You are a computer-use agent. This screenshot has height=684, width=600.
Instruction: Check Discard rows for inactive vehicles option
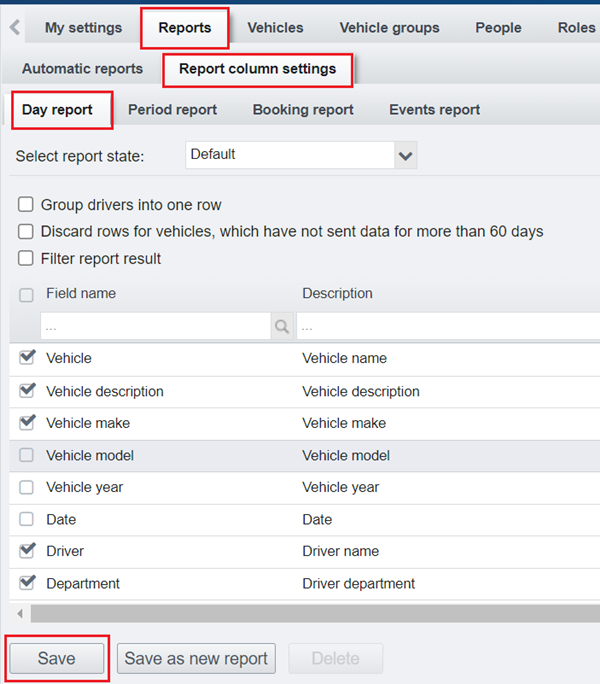[27, 231]
